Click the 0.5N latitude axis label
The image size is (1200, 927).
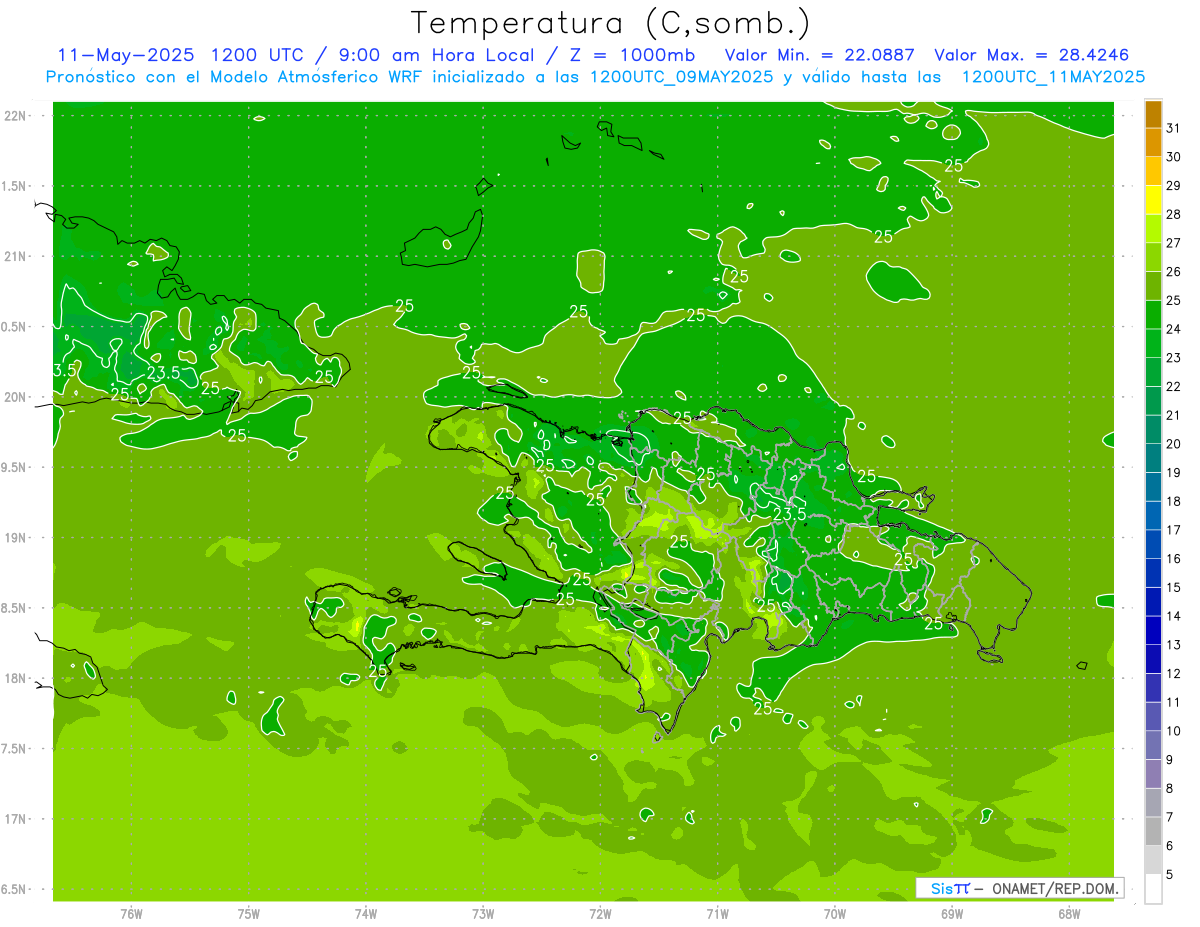pos(15,327)
